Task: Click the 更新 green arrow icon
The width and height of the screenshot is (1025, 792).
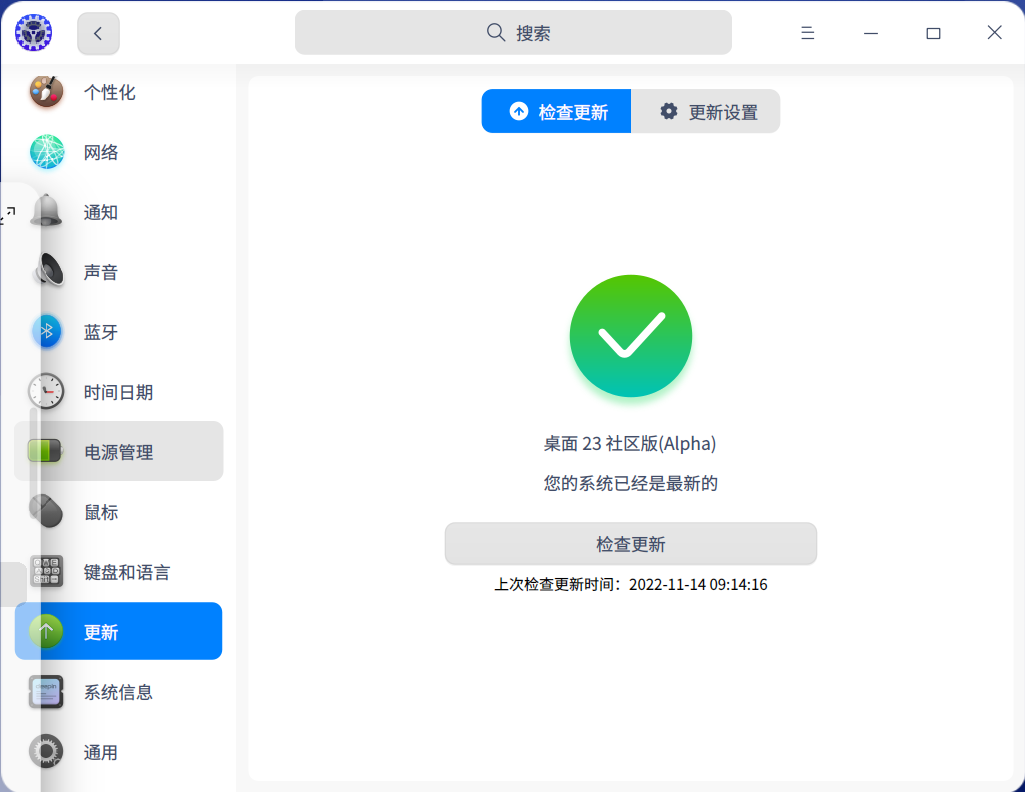Action: click(x=46, y=631)
